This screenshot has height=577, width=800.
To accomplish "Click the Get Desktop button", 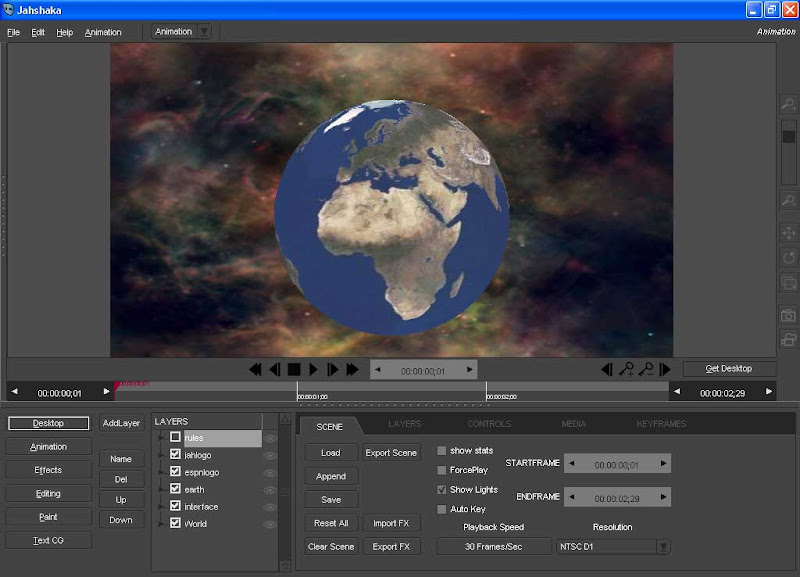I will coord(728,368).
